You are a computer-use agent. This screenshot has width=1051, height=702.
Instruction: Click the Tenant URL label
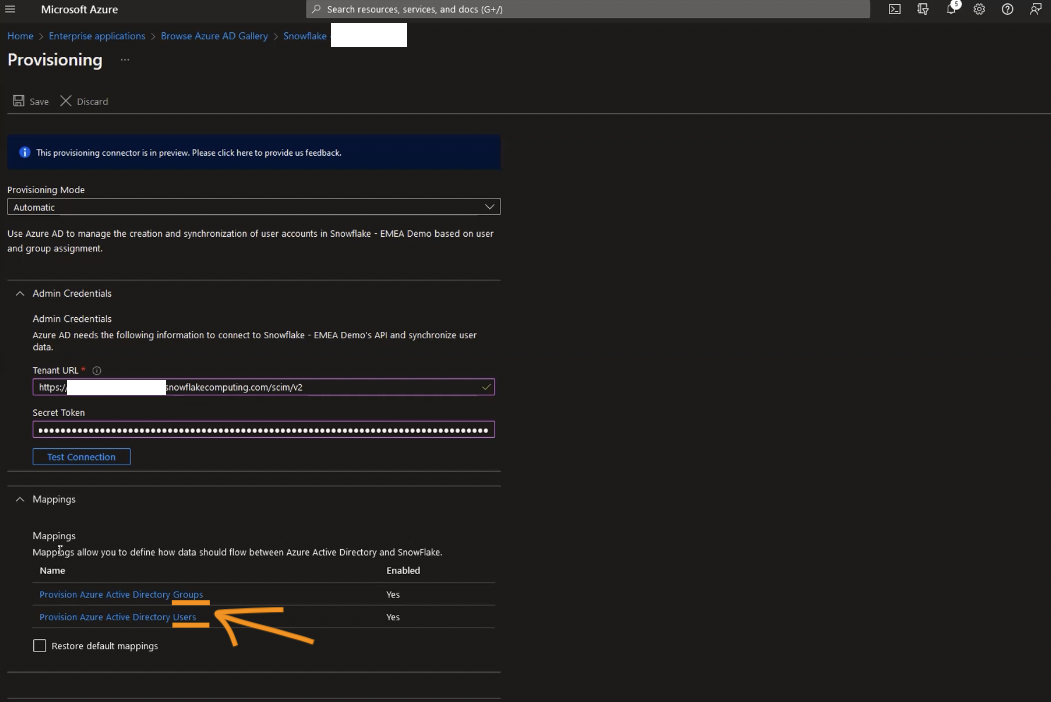coord(56,370)
